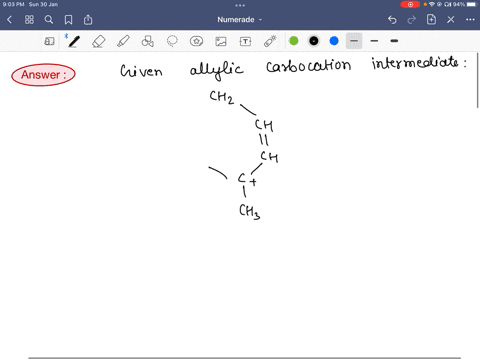Add a new page
This screenshot has width=480, height=360.
click(x=431, y=20)
